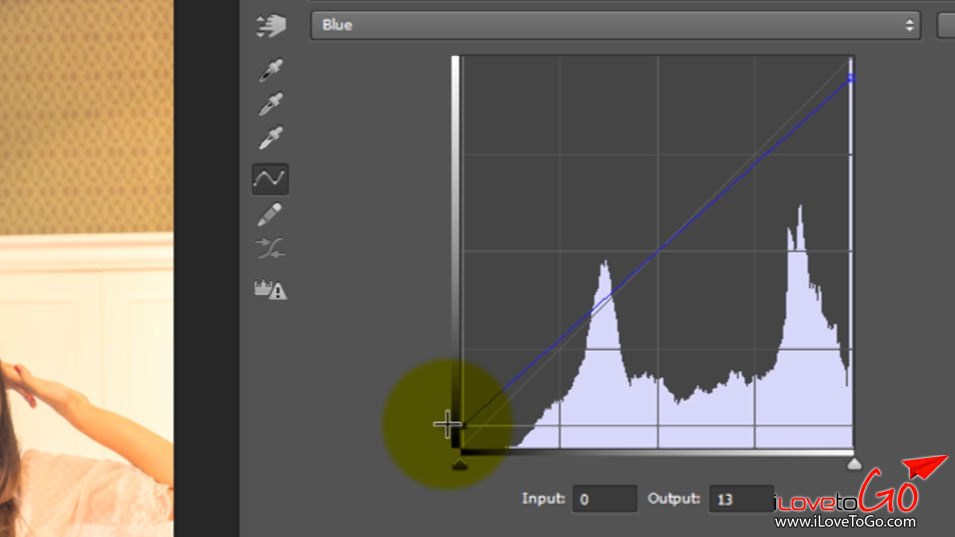Image resolution: width=955 pixels, height=537 pixels.
Task: Select the bottom-left curve control point
Action: click(x=460, y=426)
